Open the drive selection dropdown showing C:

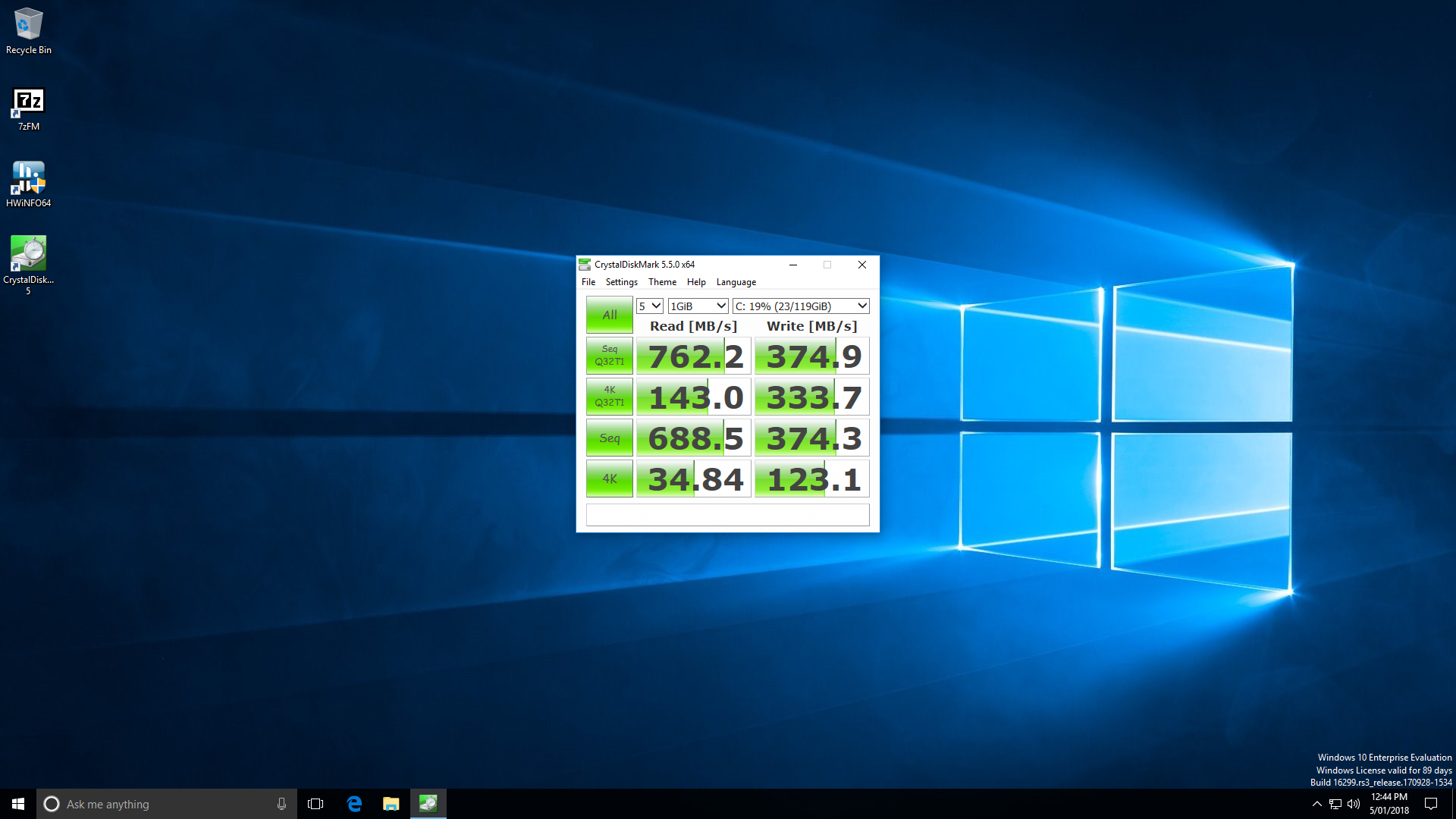click(x=801, y=306)
